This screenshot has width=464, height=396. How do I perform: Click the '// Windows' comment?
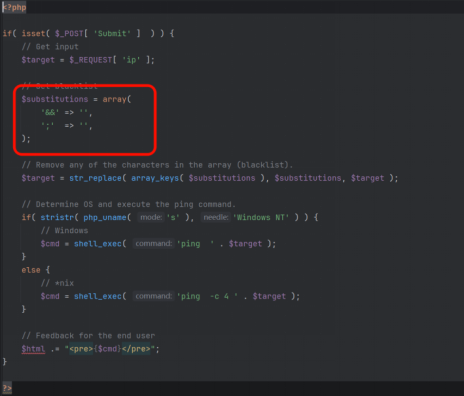pyautogui.click(x=64, y=231)
